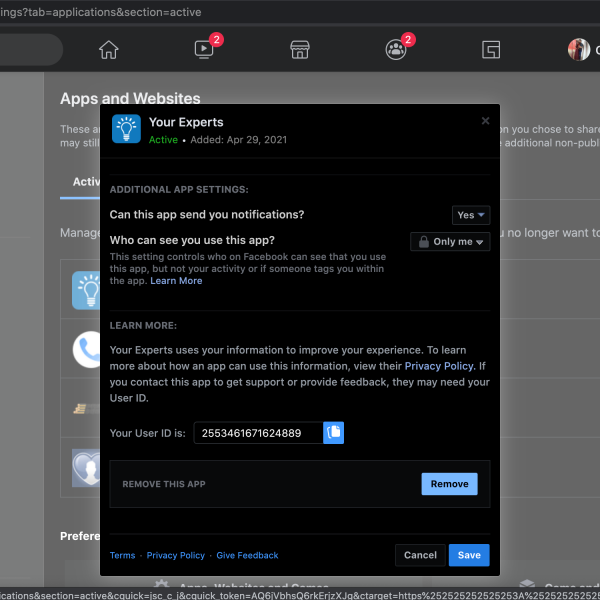Copy the User ID with clipboard icon
Image resolution: width=600 pixels, height=600 pixels.
(333, 433)
